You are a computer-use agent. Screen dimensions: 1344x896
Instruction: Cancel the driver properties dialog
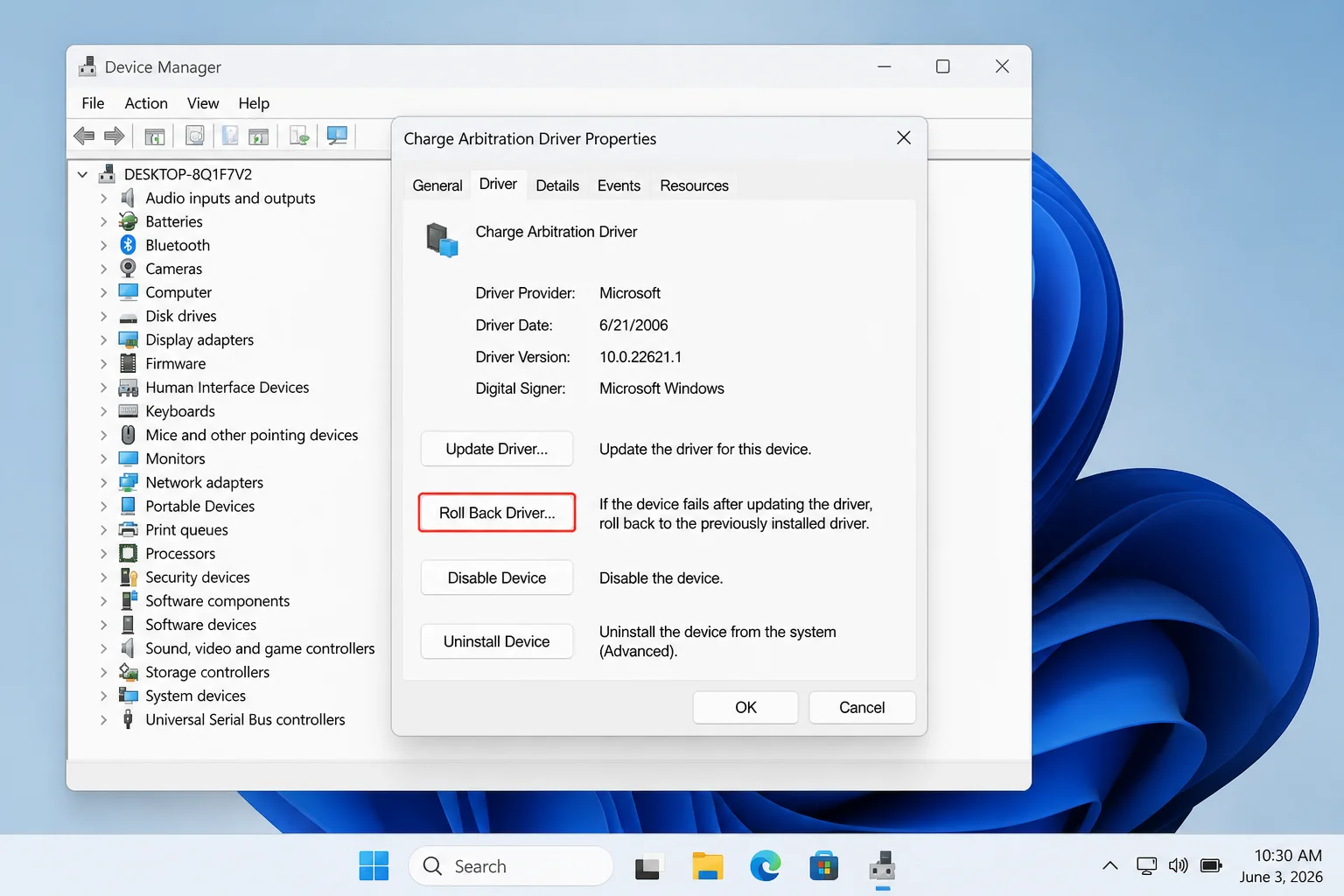tap(862, 707)
